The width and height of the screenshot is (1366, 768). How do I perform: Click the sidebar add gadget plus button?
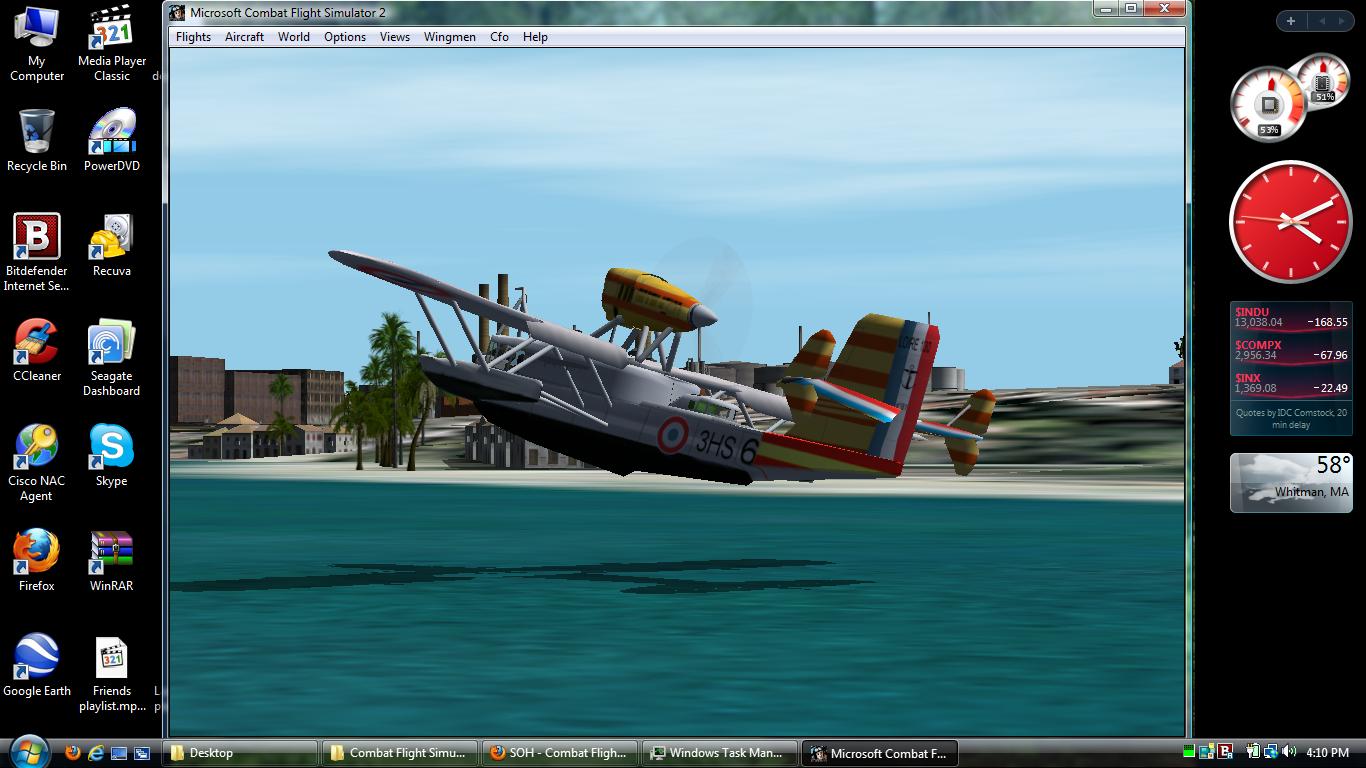[x=1291, y=21]
